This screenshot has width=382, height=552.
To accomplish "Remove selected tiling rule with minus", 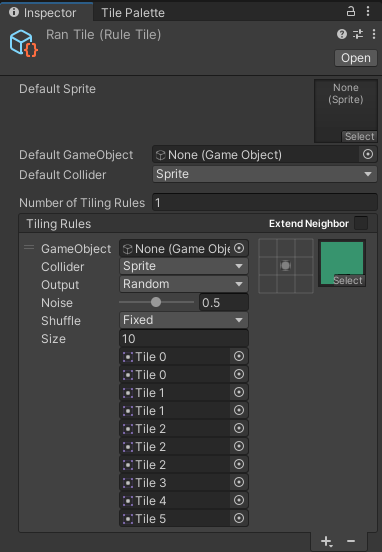I will coord(351,541).
